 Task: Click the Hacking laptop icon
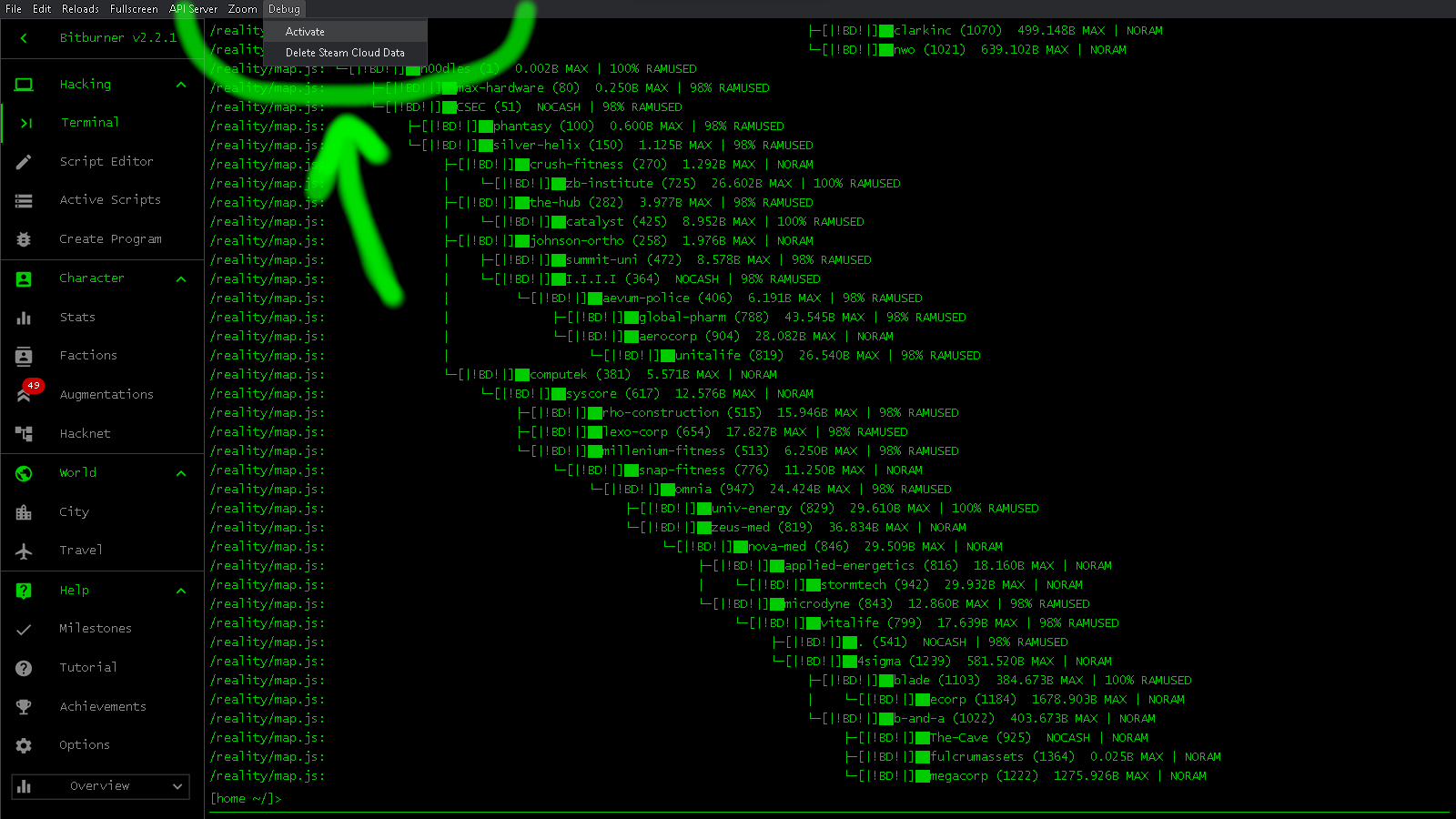tap(24, 85)
